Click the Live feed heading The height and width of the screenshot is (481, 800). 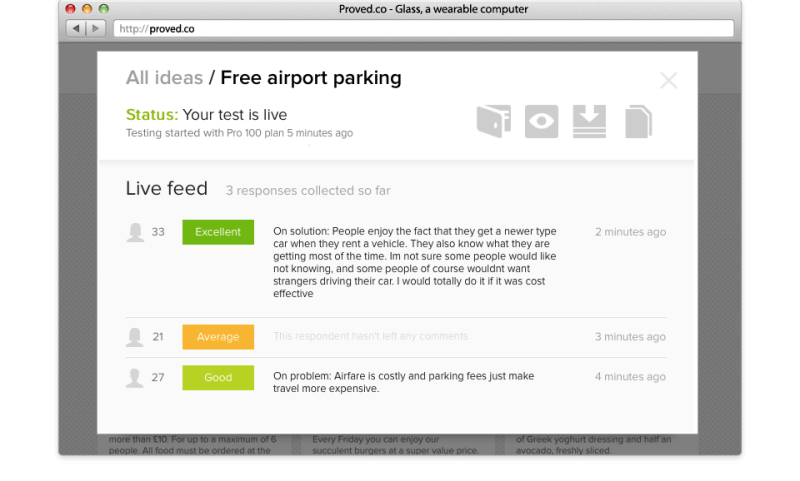[x=166, y=188]
